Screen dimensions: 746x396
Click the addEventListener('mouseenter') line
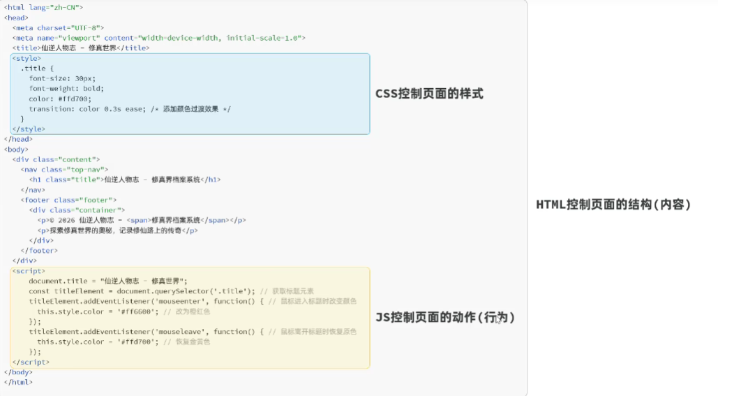point(193,301)
